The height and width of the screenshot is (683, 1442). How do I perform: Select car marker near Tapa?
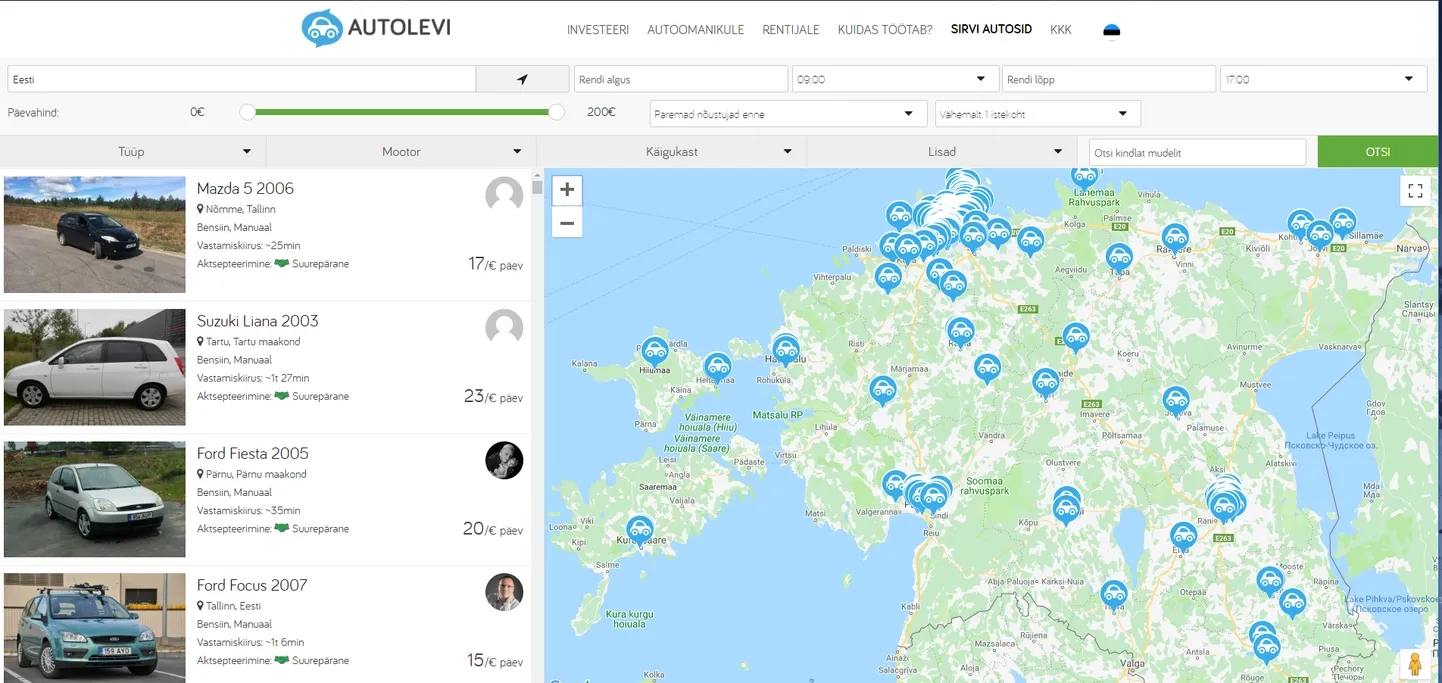pyautogui.click(x=1119, y=259)
